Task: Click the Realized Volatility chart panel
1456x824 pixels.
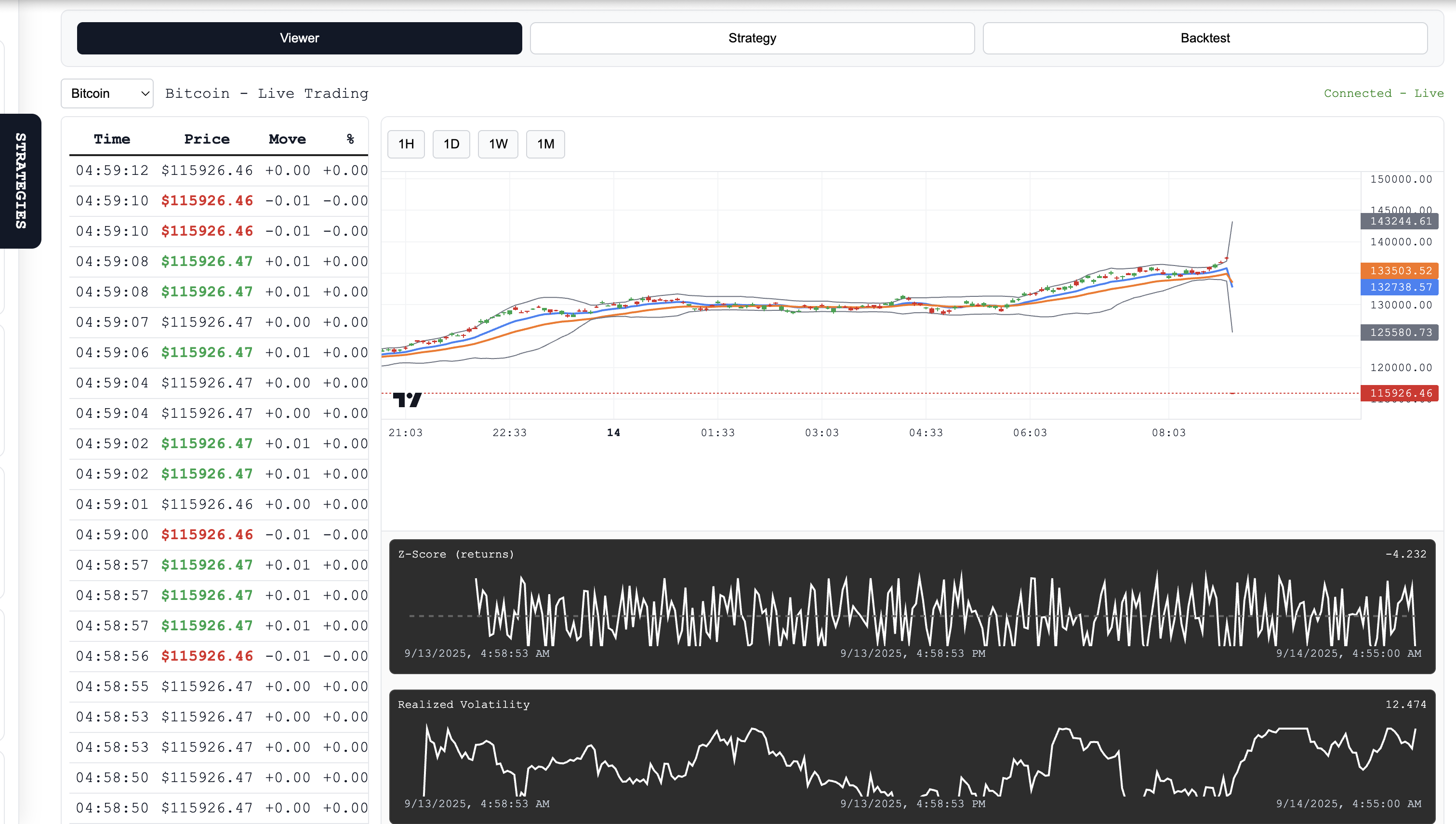Action: point(912,756)
